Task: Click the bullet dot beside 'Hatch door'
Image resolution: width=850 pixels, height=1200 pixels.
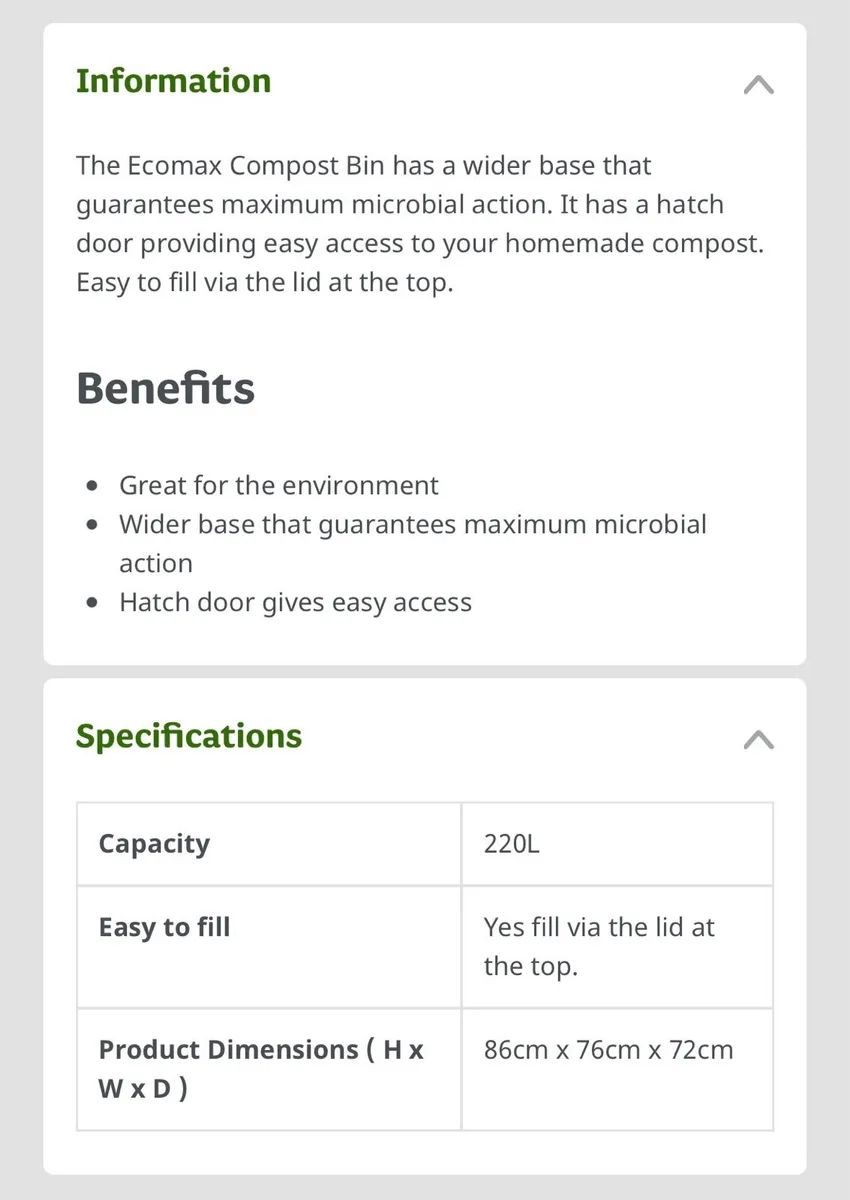Action: 93,604
